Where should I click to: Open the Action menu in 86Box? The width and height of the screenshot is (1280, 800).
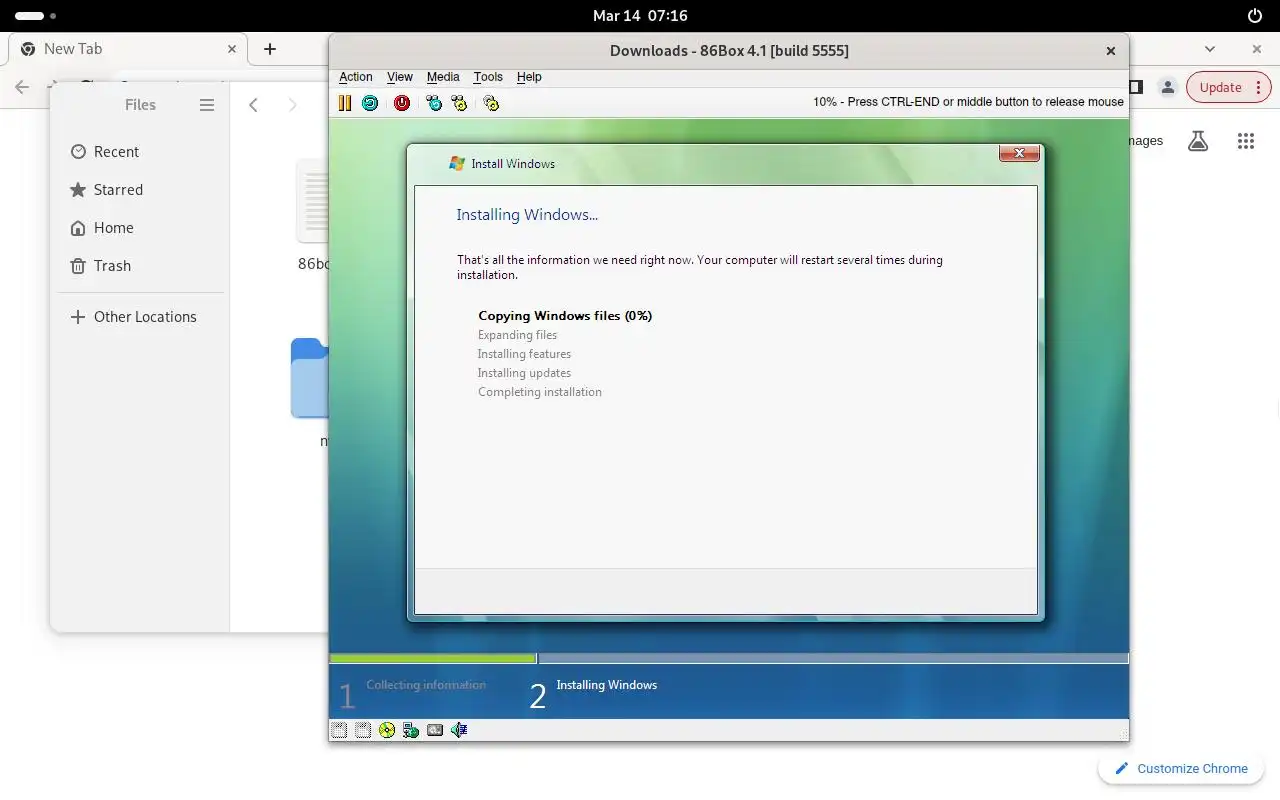[x=355, y=77]
